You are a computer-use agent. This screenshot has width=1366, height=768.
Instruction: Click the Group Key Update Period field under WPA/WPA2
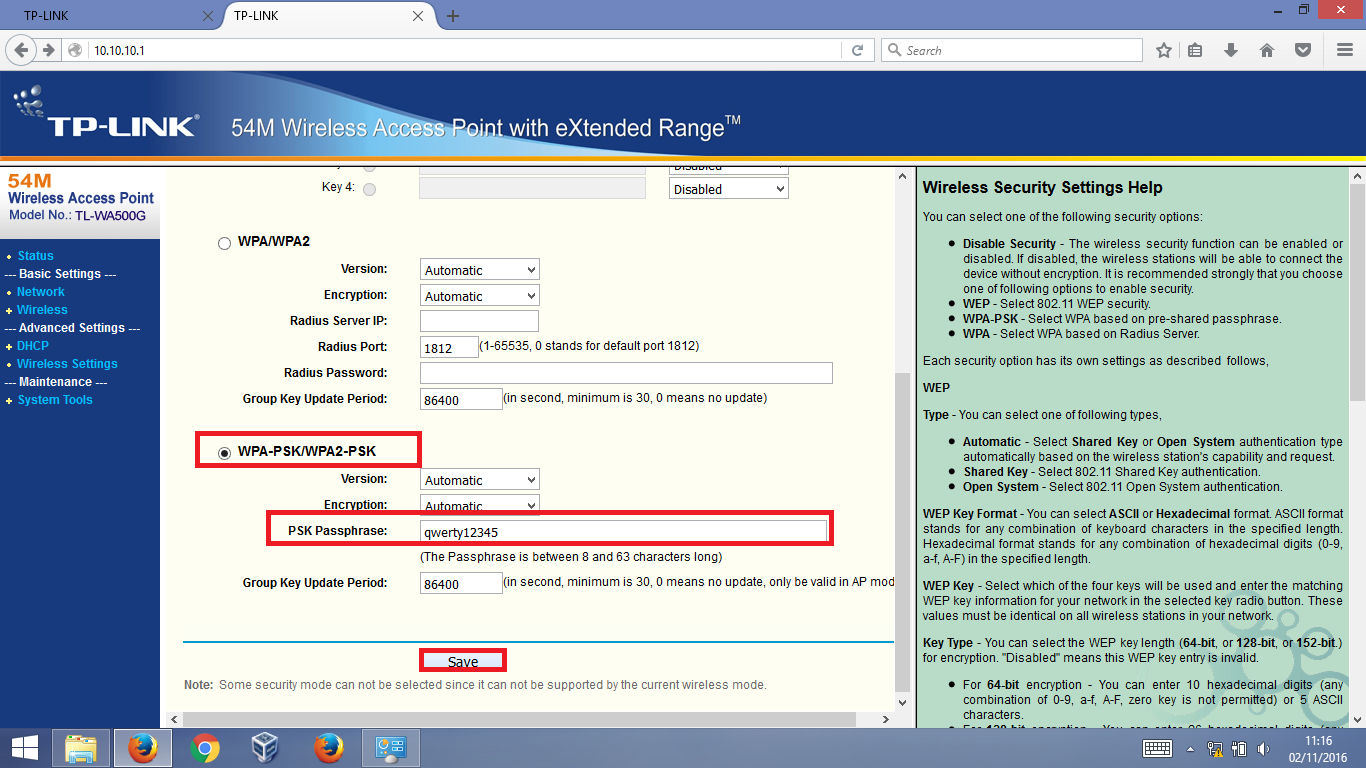(461, 399)
